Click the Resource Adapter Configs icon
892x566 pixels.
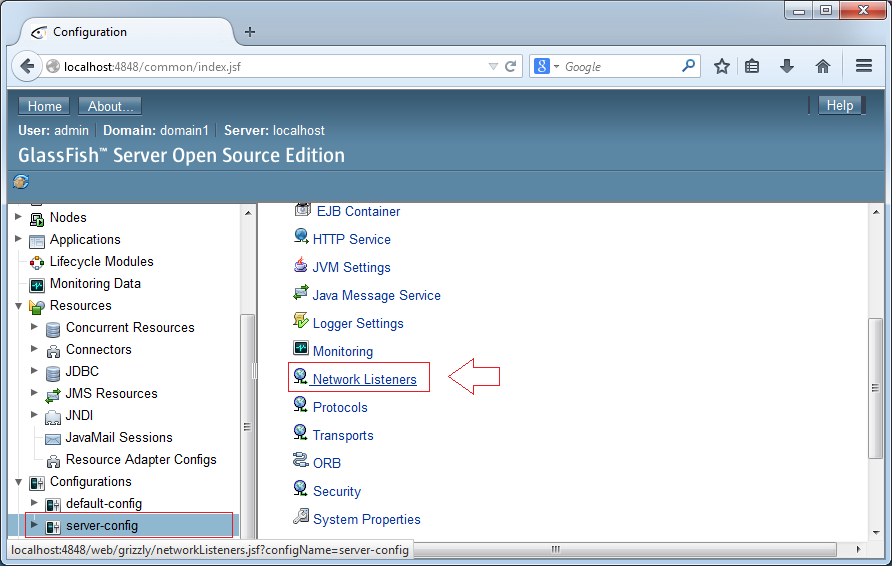(x=53, y=461)
